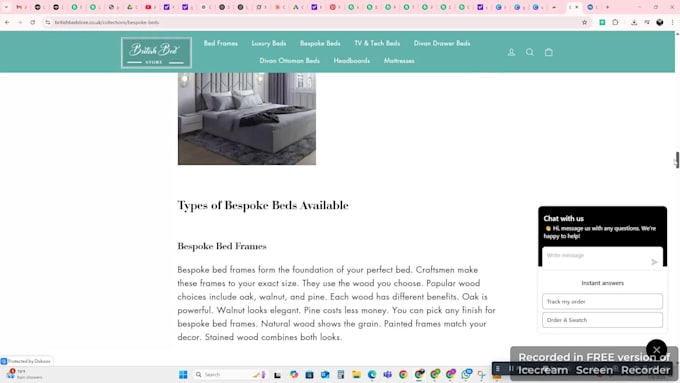This screenshot has height=383, width=680.
Task: Open Microsoft Teams from the taskbar
Action: point(387,375)
